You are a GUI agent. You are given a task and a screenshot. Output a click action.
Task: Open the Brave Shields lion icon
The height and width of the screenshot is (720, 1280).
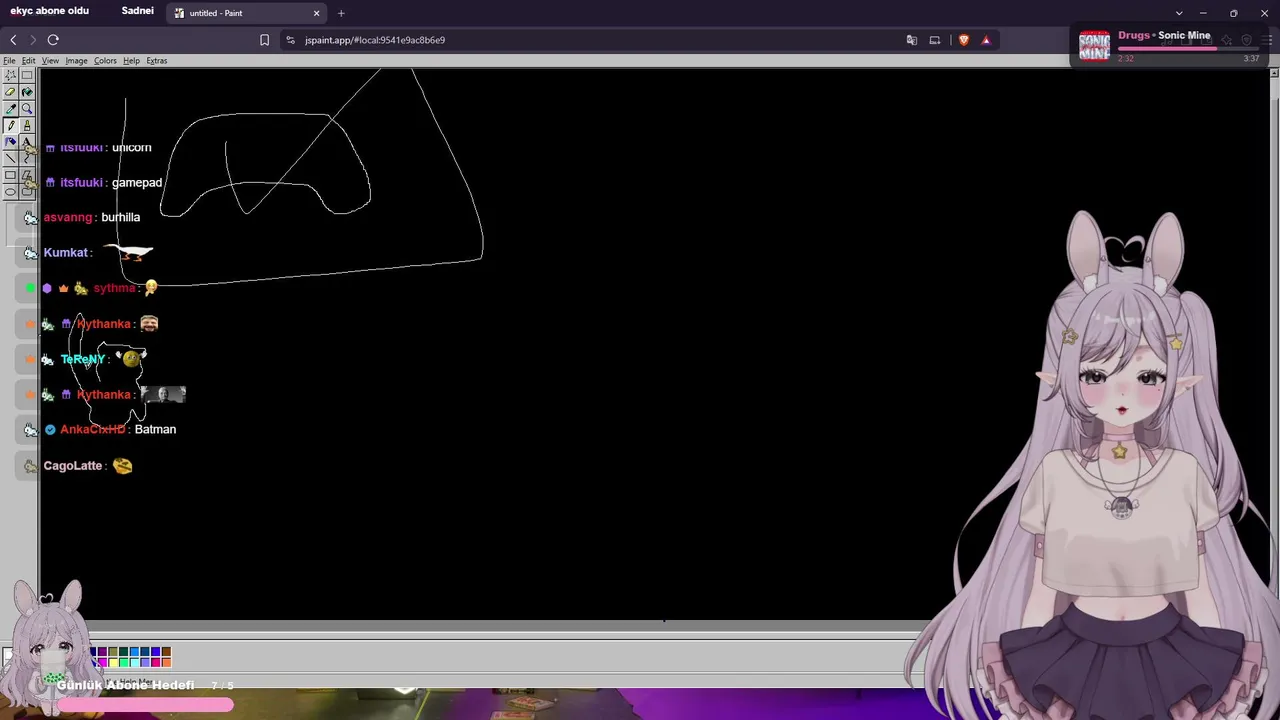(964, 40)
